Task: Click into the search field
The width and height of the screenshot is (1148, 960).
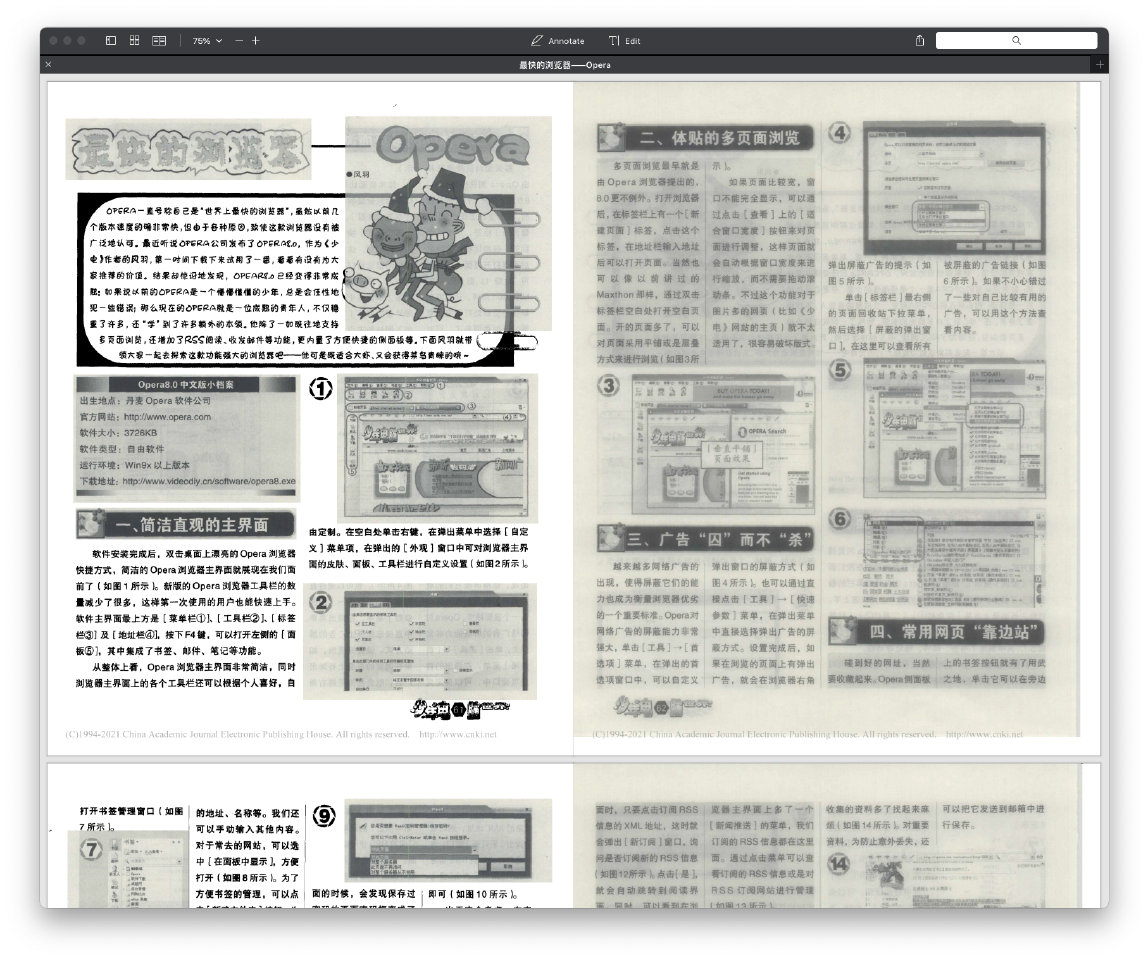Action: (1016, 41)
